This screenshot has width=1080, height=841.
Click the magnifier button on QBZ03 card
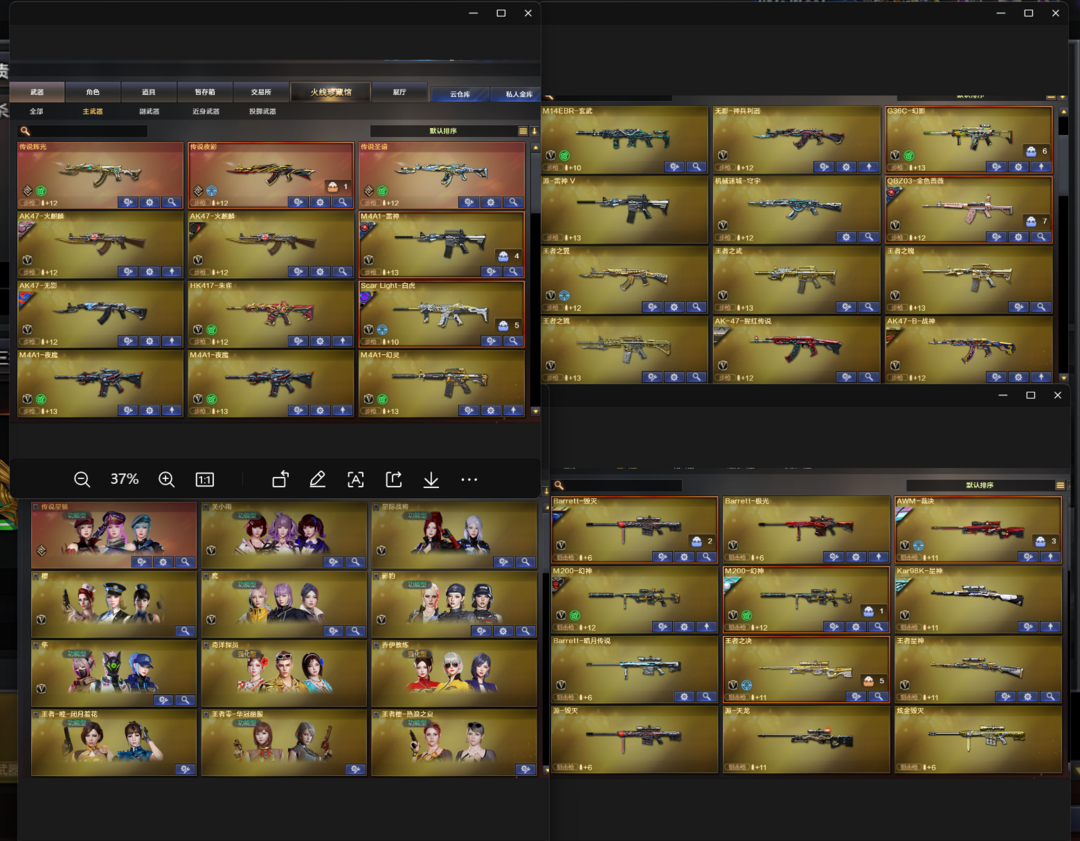click(x=1041, y=237)
